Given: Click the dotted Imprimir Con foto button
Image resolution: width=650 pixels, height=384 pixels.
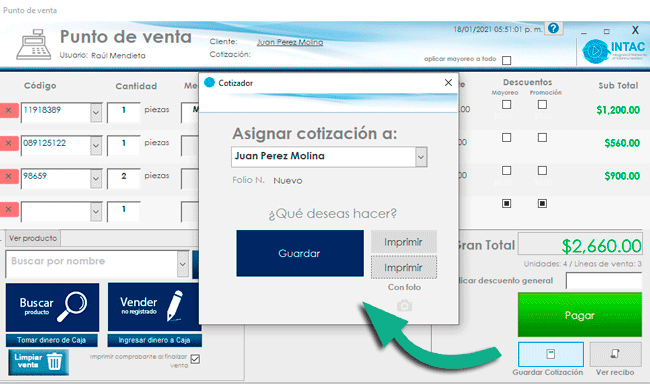Looking at the screenshot, I should (x=404, y=267).
